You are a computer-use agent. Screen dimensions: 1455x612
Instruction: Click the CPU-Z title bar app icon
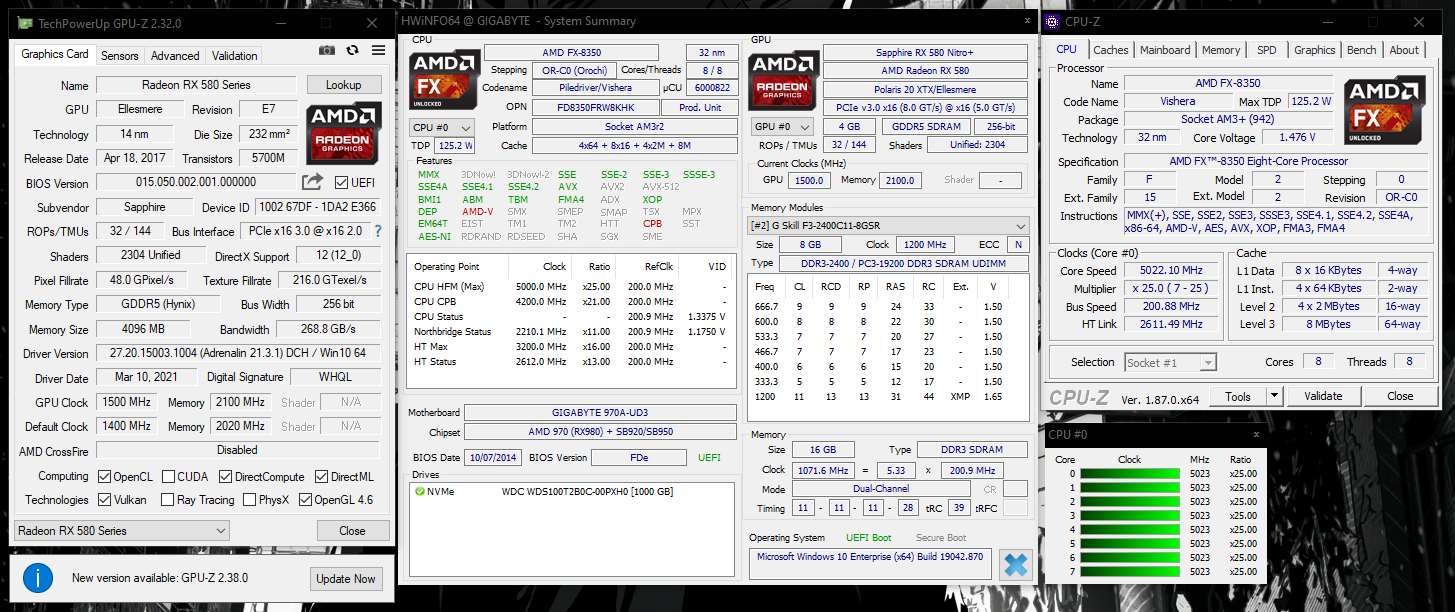(x=1052, y=20)
